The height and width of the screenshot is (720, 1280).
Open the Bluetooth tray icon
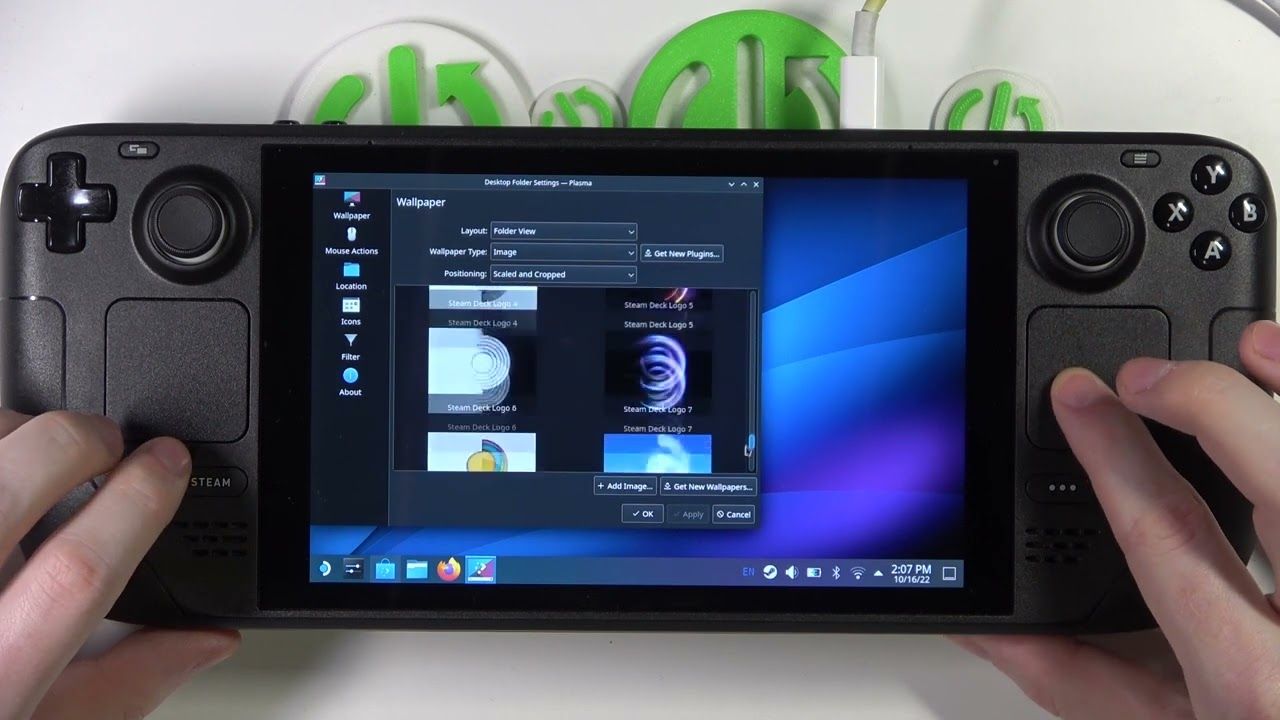pos(836,573)
